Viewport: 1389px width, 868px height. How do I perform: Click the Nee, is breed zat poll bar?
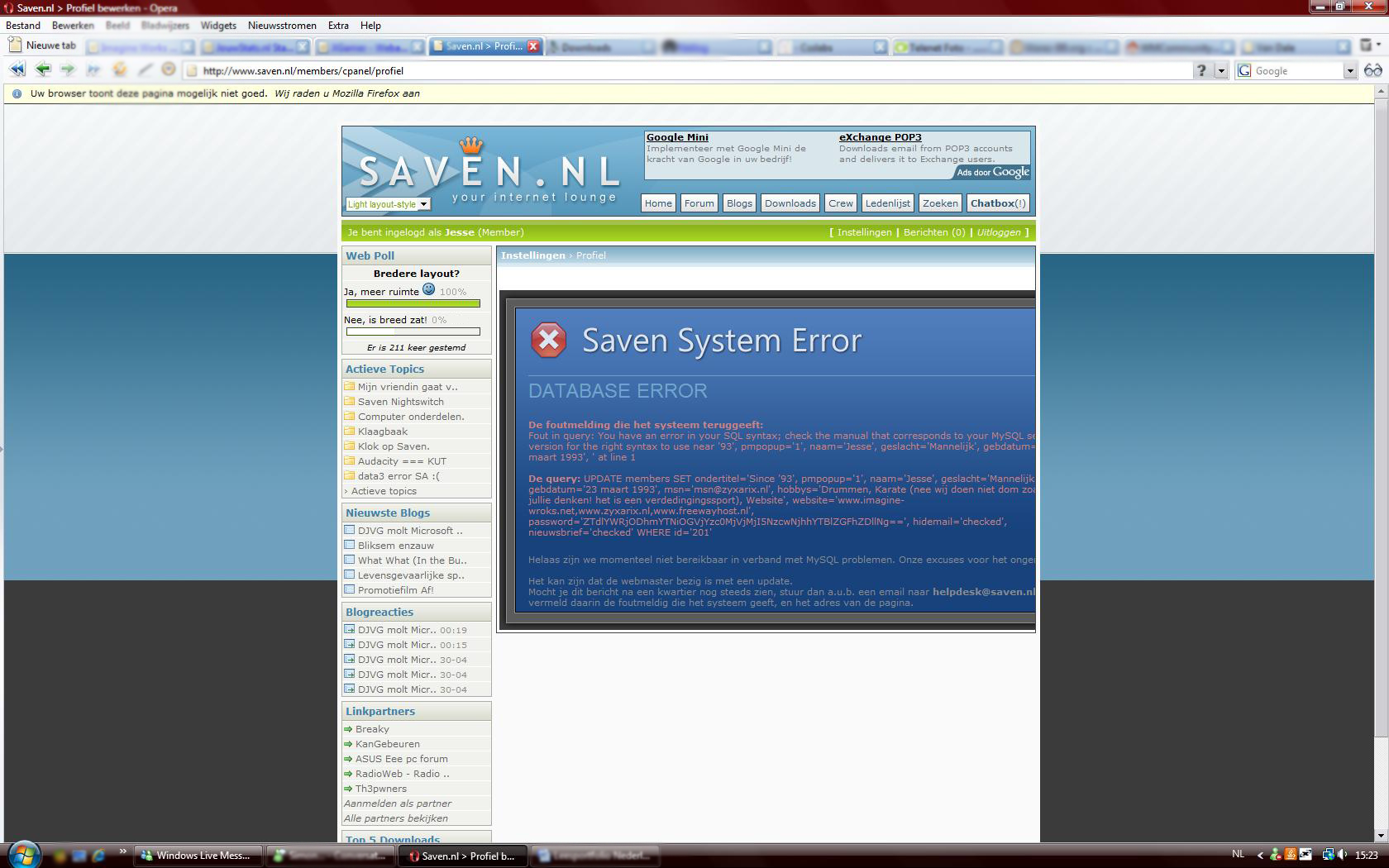pos(413,331)
